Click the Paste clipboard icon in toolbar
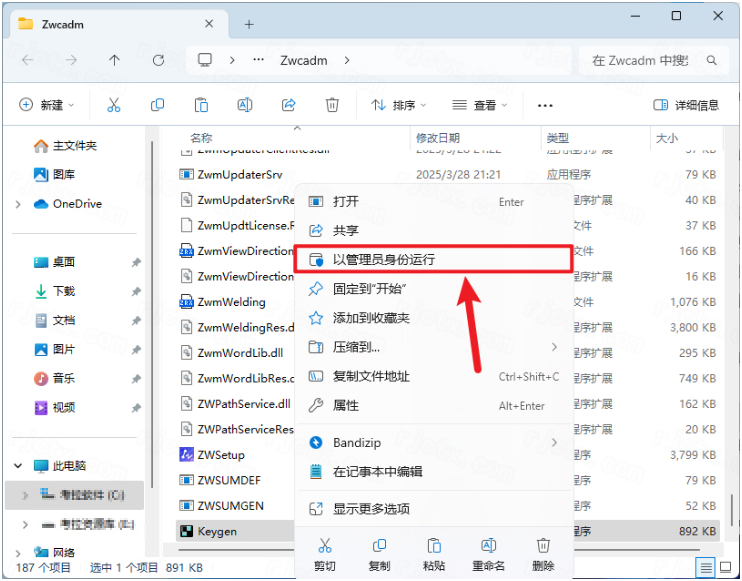742x581 pixels. pos(201,105)
